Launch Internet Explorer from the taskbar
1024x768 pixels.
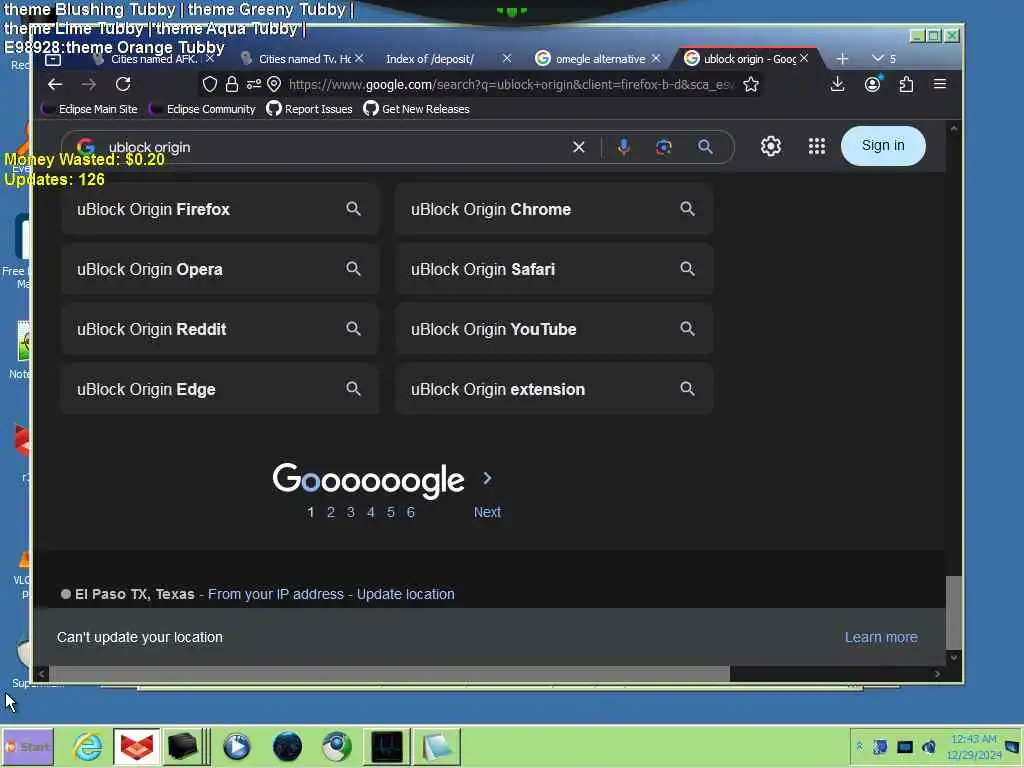click(88, 746)
